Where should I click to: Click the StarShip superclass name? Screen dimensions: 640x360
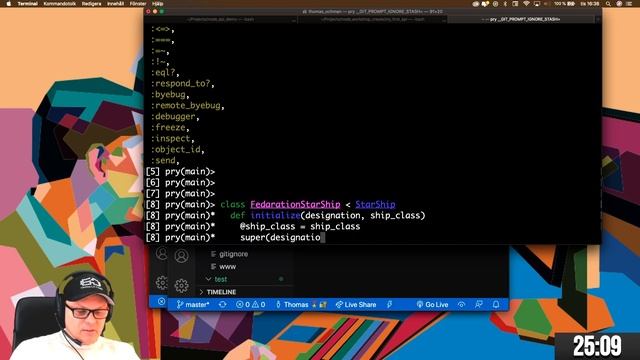(x=375, y=204)
